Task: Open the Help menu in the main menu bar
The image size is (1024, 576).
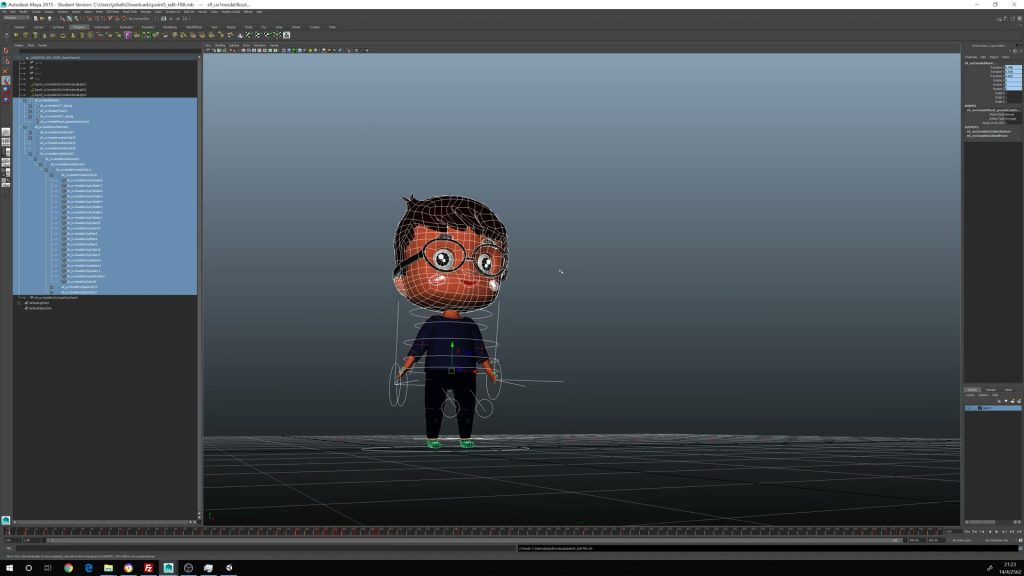Action: (x=259, y=12)
